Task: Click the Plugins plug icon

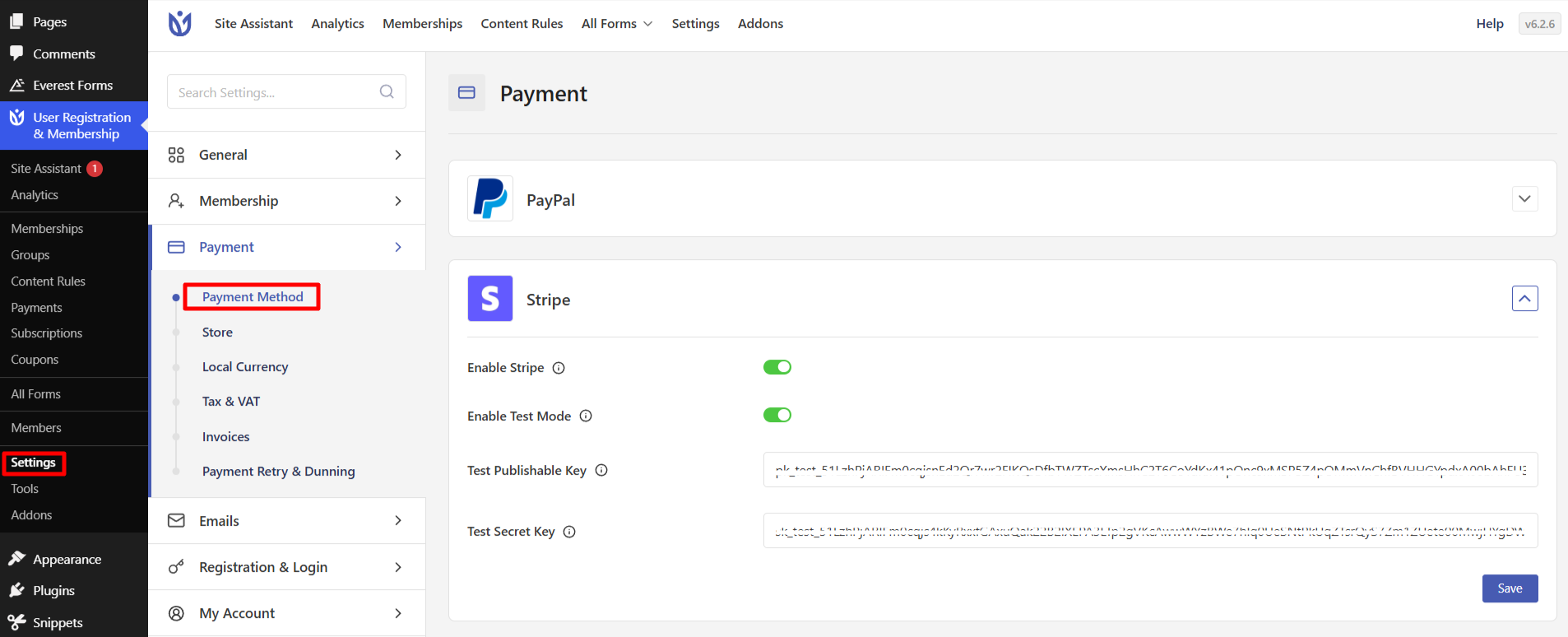Action: click(x=16, y=590)
